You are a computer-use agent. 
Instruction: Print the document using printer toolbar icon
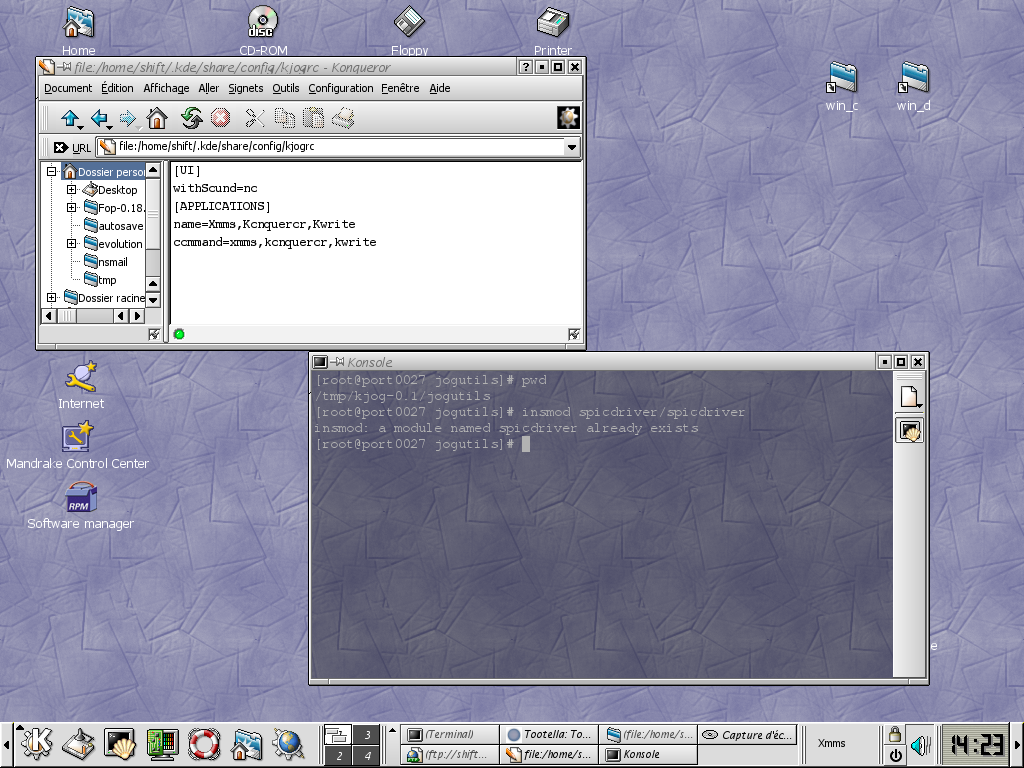click(343, 119)
